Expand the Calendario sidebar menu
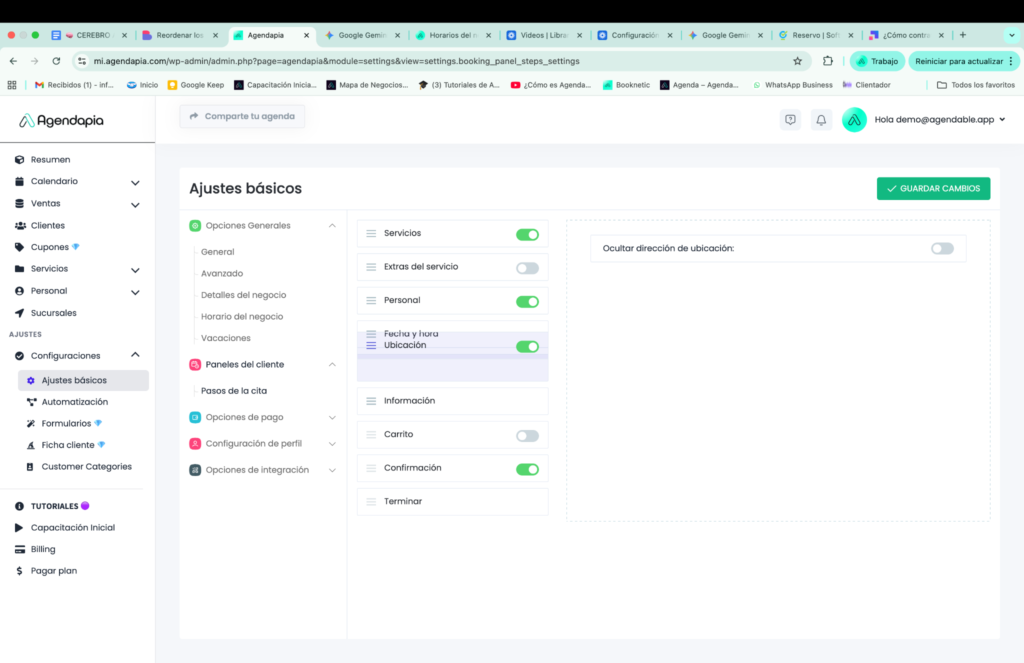This screenshot has height=663, width=1024. [x=135, y=182]
